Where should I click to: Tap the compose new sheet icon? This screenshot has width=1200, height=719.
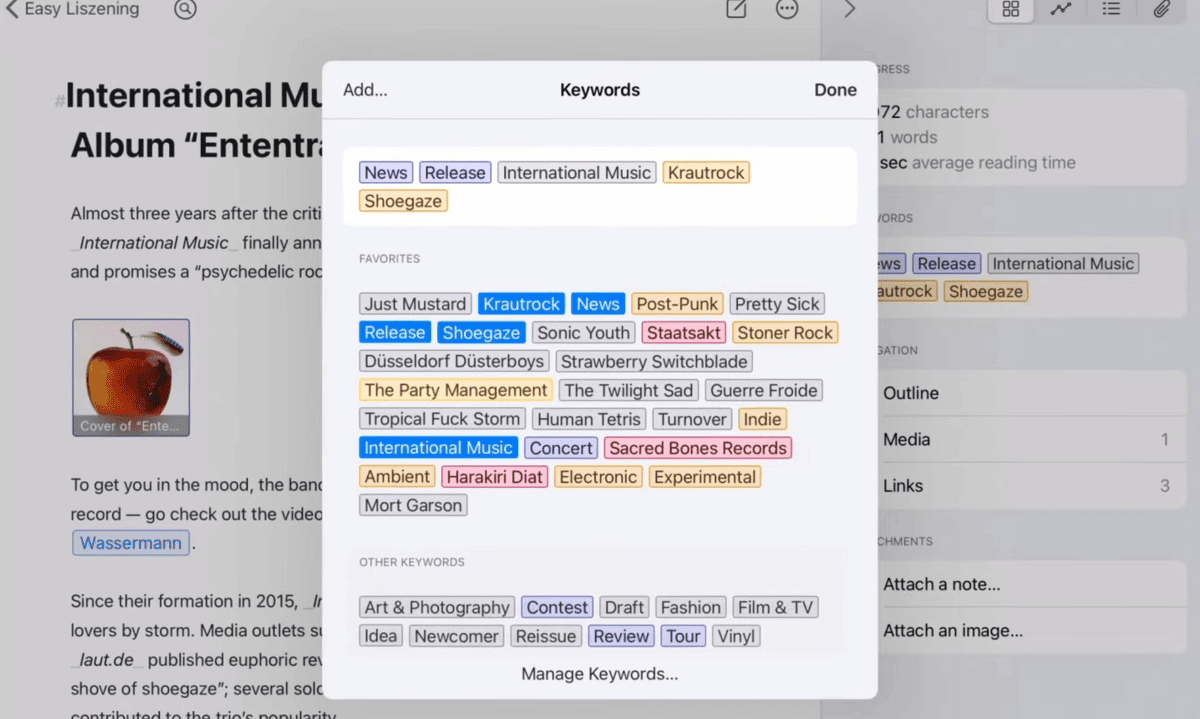(x=736, y=10)
